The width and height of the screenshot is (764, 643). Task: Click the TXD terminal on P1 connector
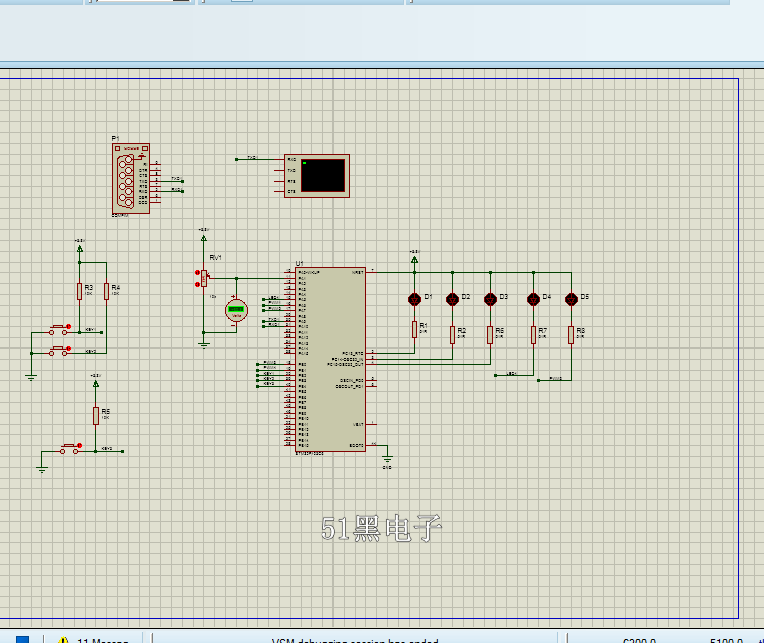click(x=183, y=181)
